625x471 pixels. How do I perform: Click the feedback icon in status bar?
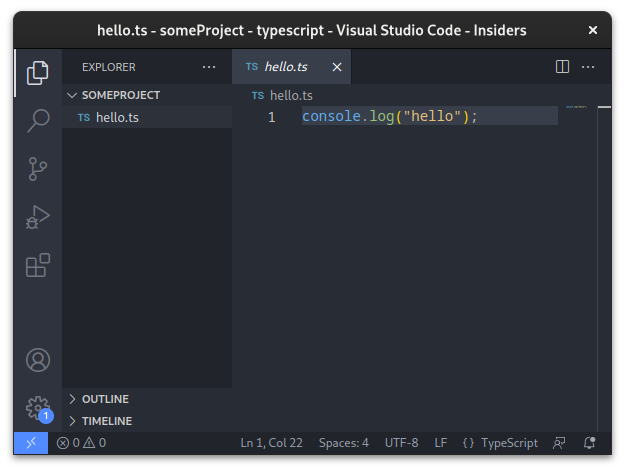pyautogui.click(x=559, y=443)
